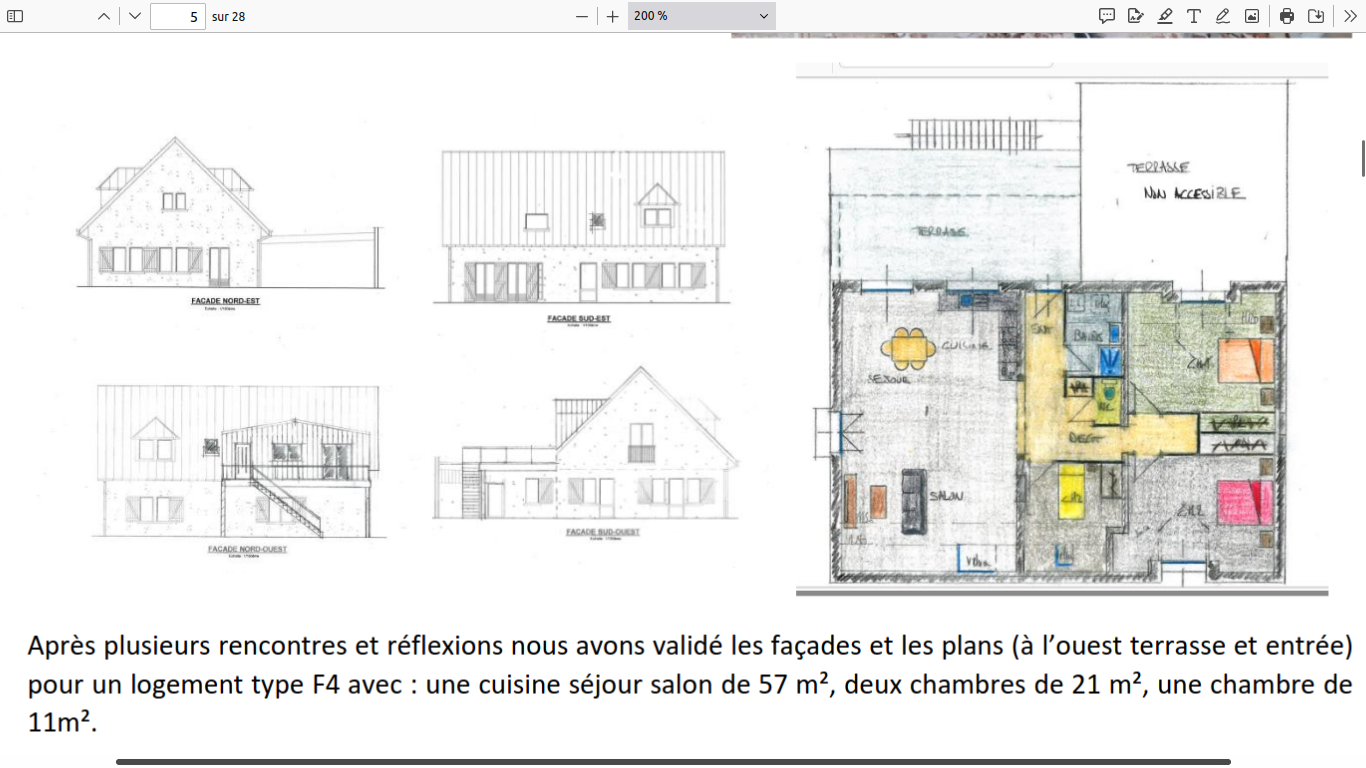Select the add image tool
This screenshot has width=1366, height=768.
[1252, 16]
